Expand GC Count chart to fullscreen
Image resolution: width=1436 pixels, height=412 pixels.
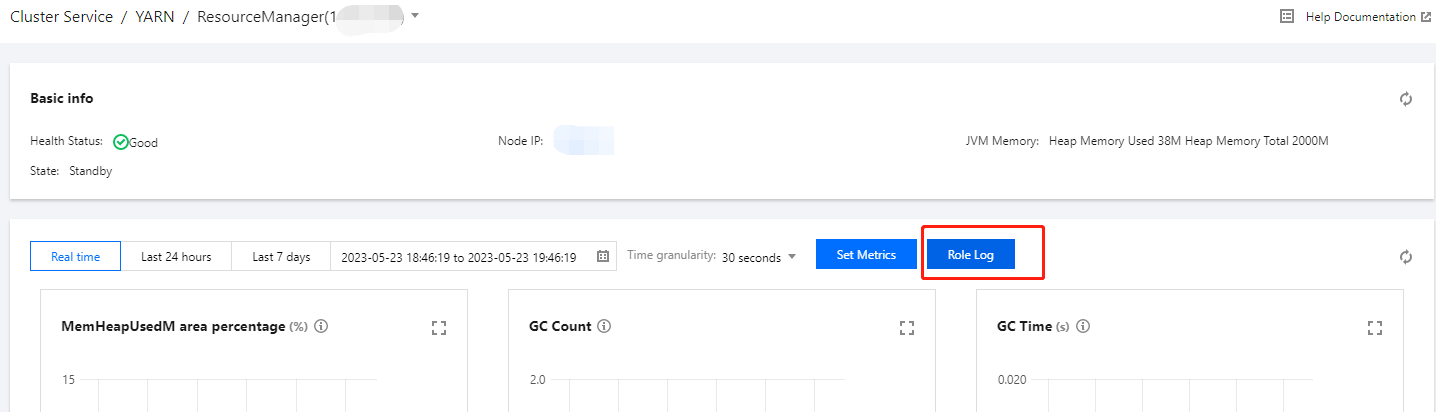tap(907, 327)
